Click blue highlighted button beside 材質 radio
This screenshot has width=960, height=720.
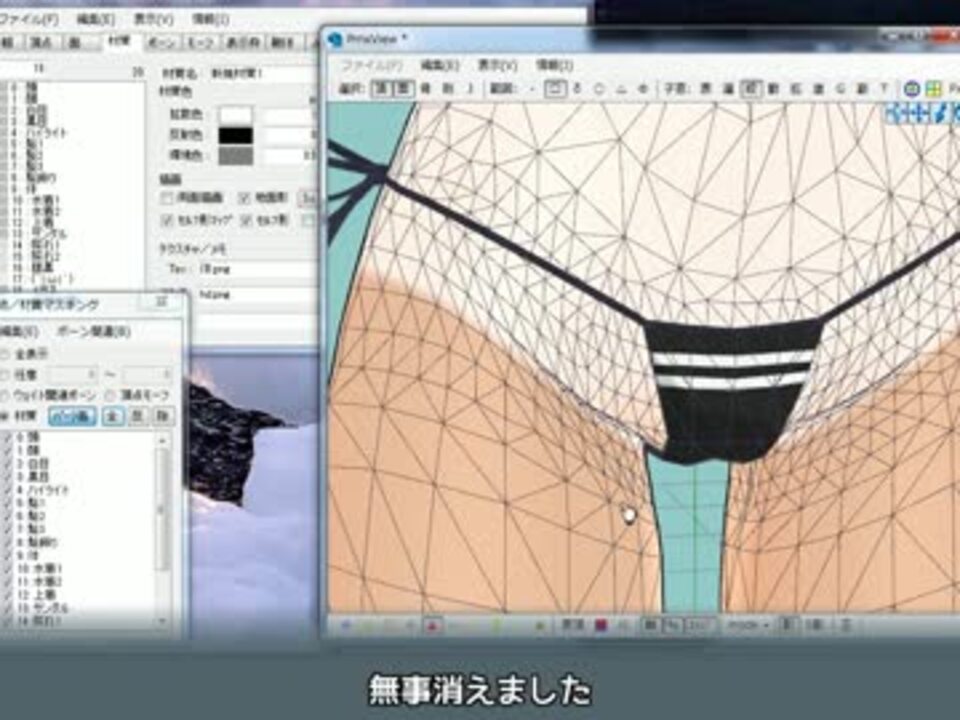[x=72, y=416]
